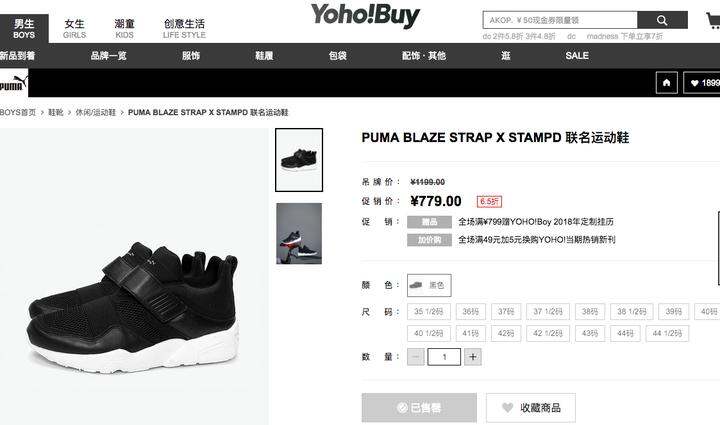Open the 鞋履 menu
The height and width of the screenshot is (425, 720).
tap(264, 56)
